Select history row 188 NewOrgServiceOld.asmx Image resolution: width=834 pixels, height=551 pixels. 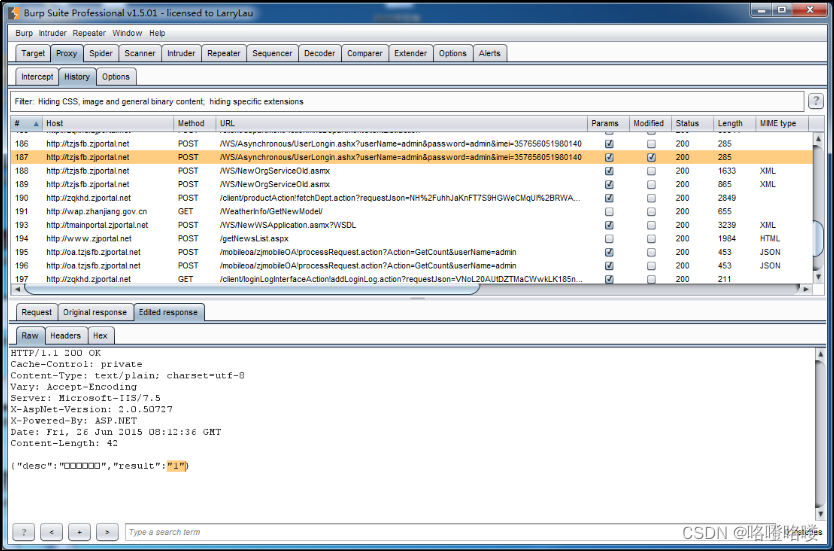[x=412, y=171]
